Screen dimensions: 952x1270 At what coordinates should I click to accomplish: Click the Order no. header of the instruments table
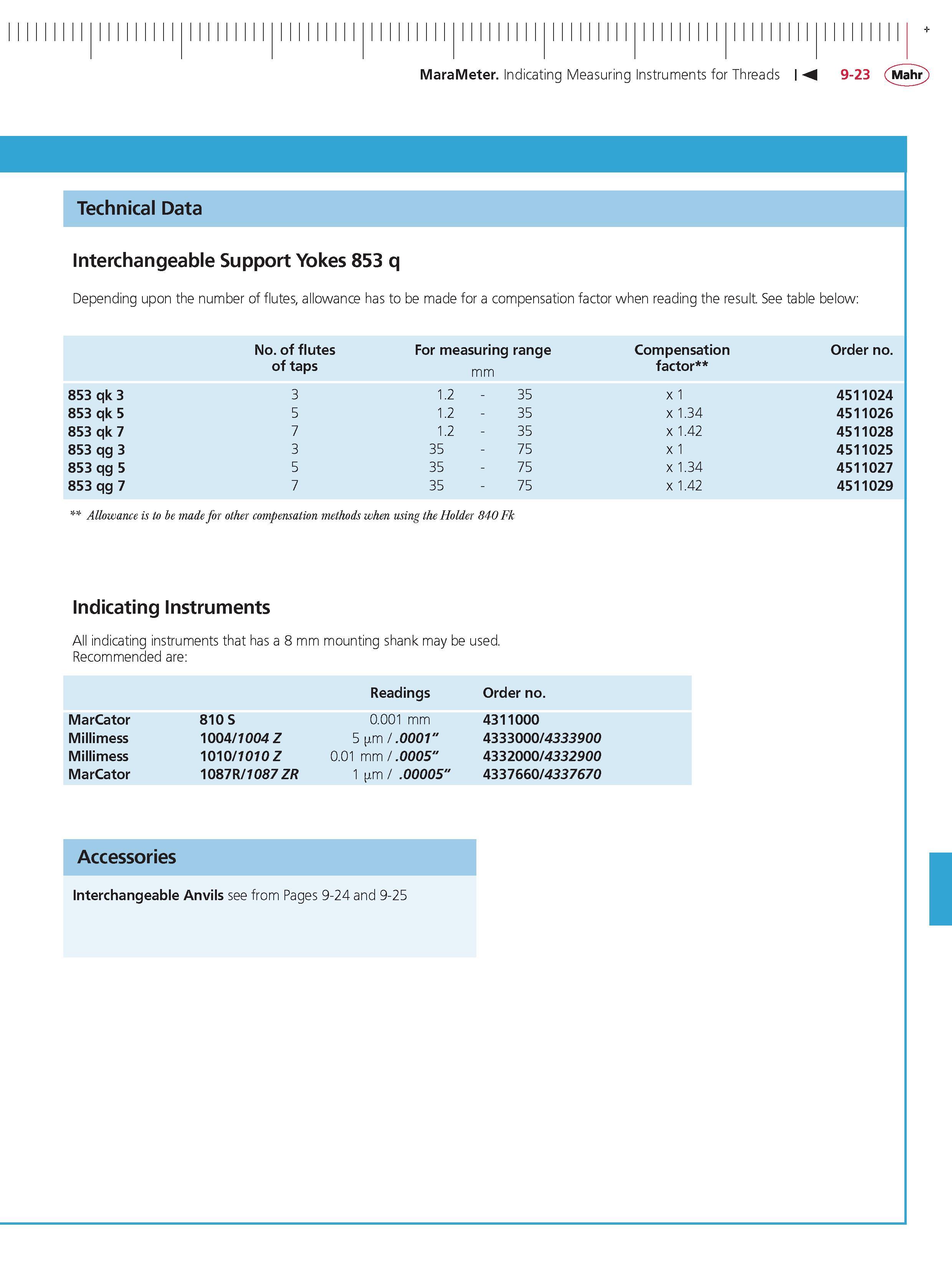(514, 693)
